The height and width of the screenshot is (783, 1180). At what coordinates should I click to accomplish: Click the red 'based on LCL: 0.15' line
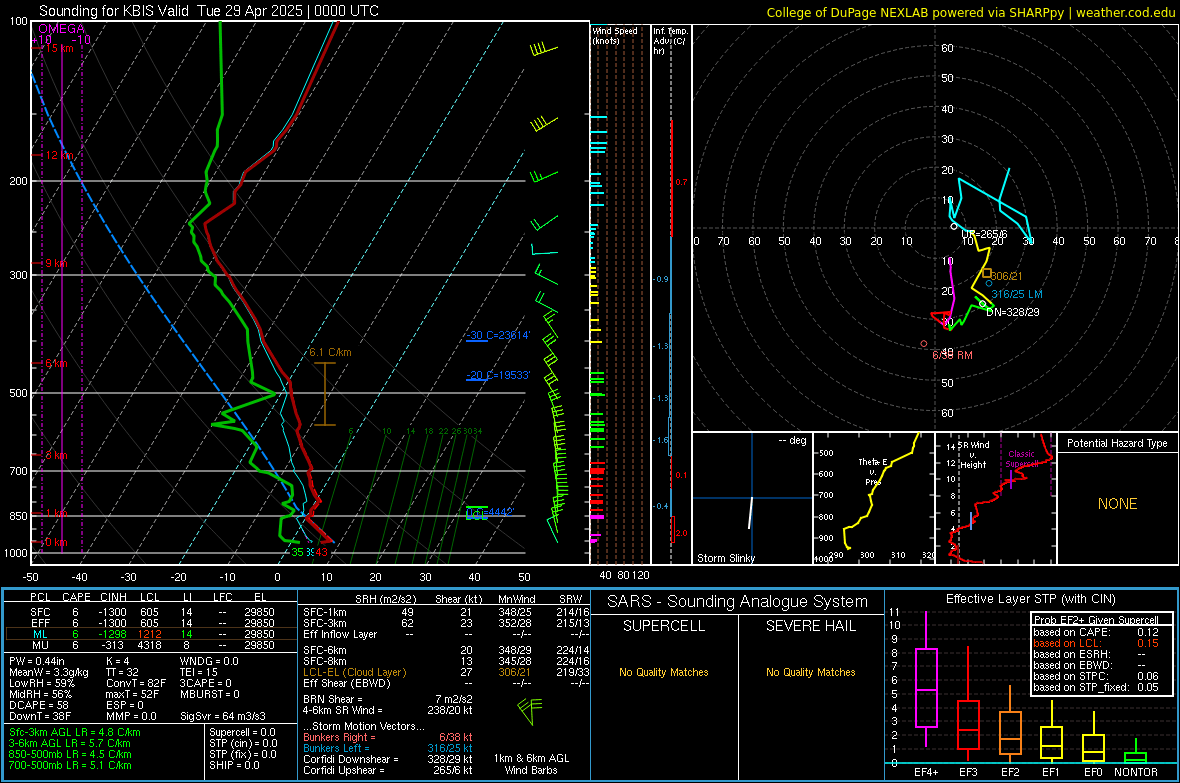pyautogui.click(x=1096, y=643)
